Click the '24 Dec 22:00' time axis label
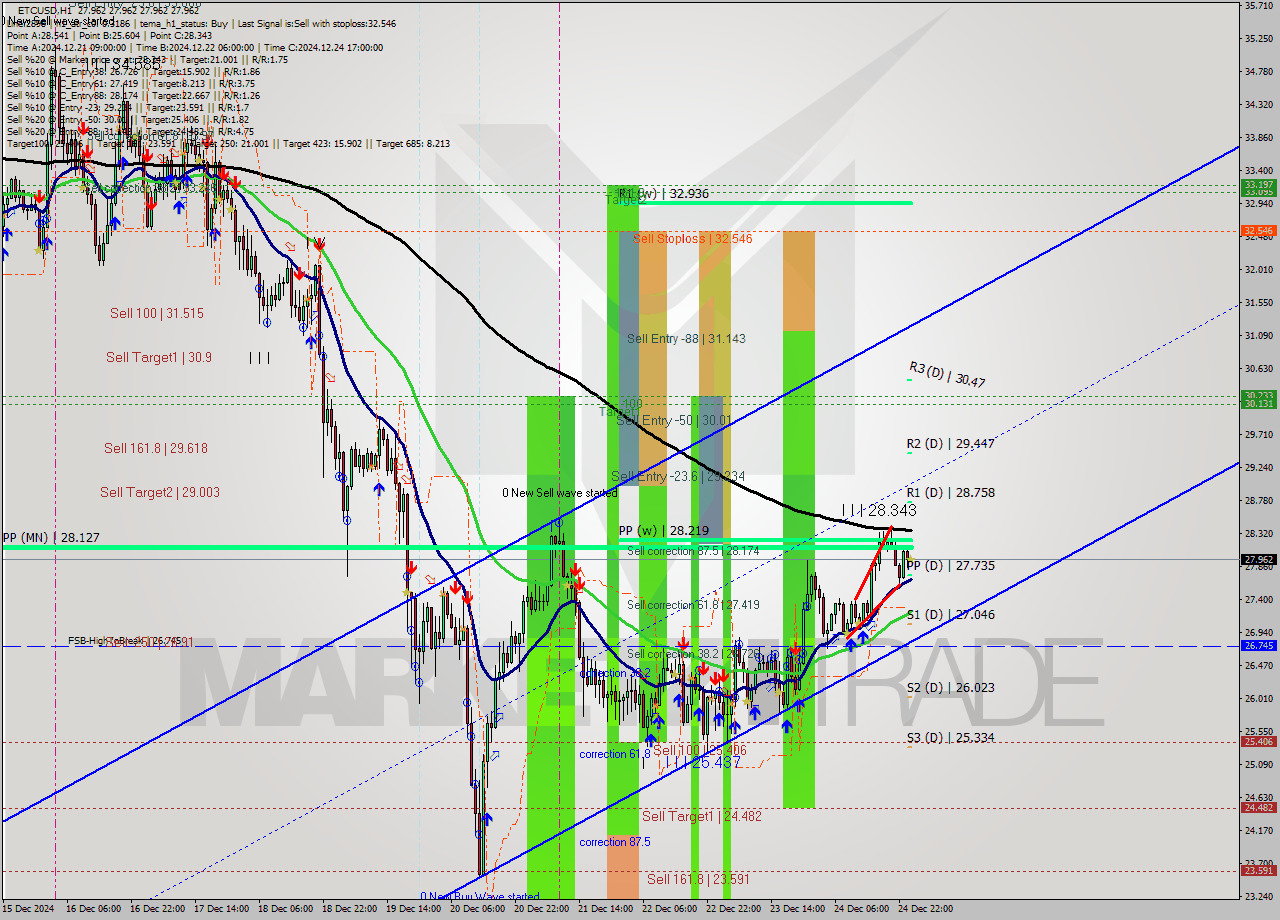Image resolution: width=1280 pixels, height=920 pixels. [925, 909]
